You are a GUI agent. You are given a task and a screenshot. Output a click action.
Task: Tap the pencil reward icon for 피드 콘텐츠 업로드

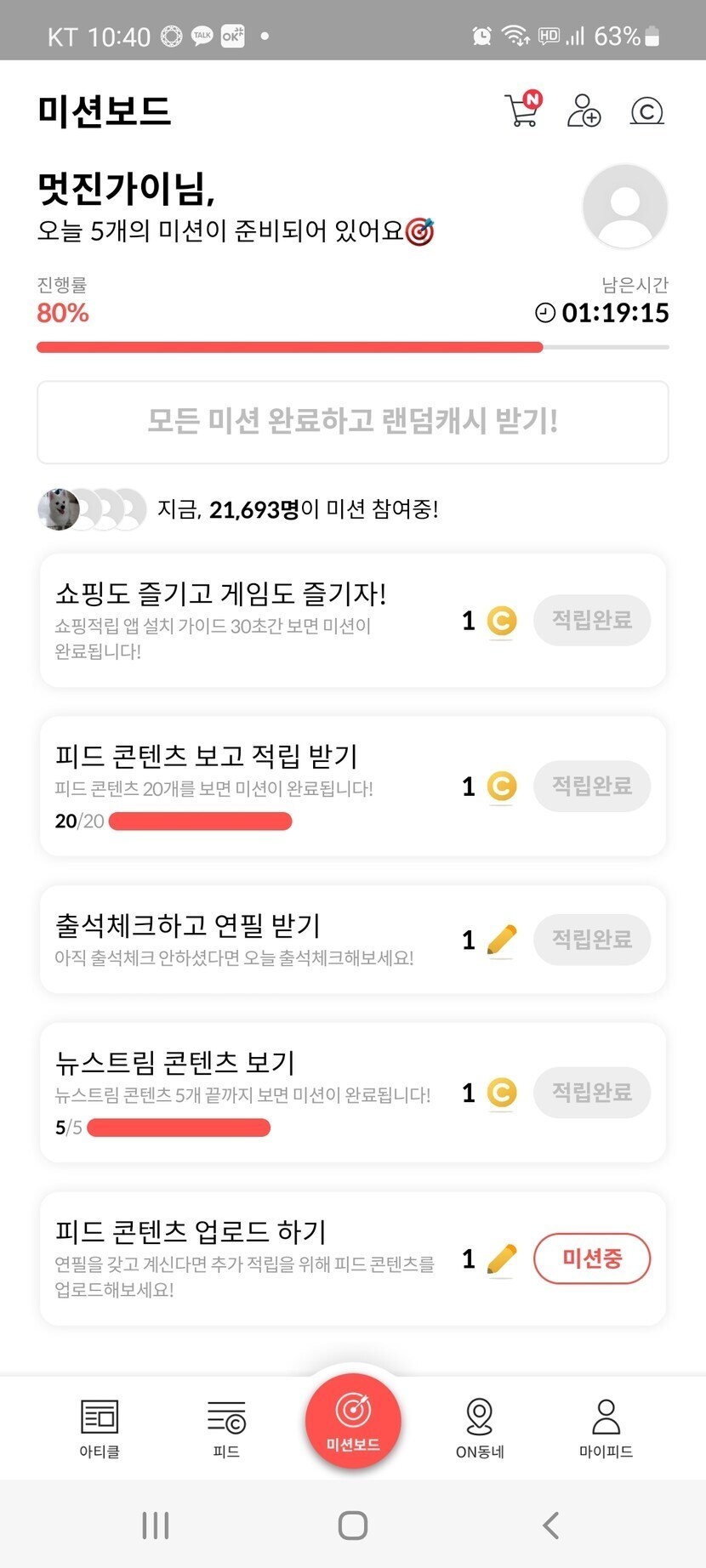(x=502, y=1258)
